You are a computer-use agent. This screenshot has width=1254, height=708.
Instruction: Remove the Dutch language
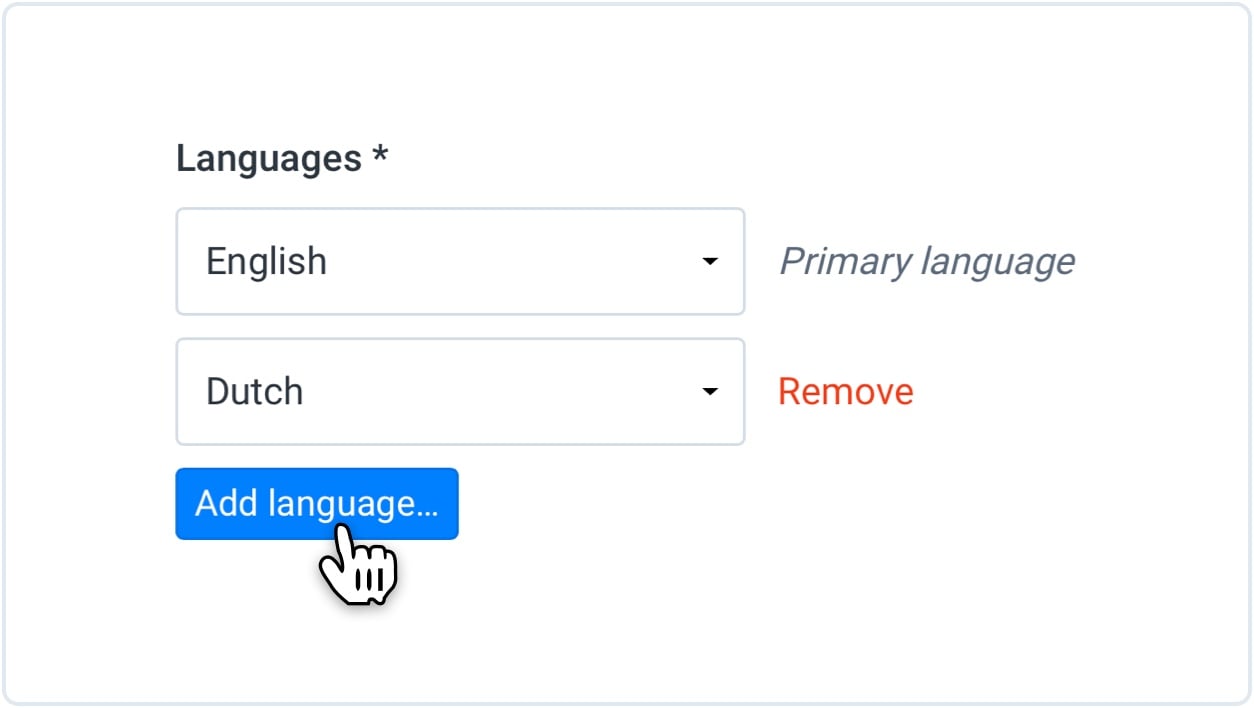coord(845,391)
